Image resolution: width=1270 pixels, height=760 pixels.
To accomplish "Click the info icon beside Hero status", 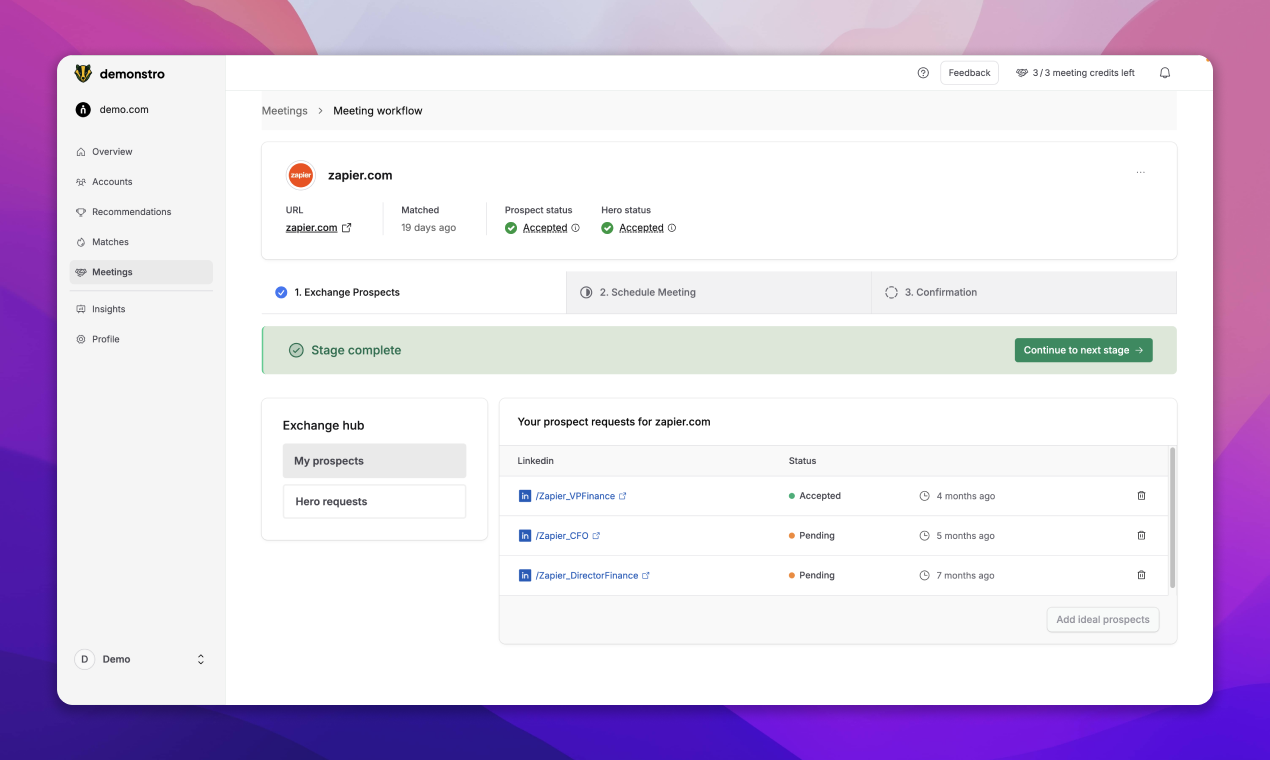I will tap(672, 228).
